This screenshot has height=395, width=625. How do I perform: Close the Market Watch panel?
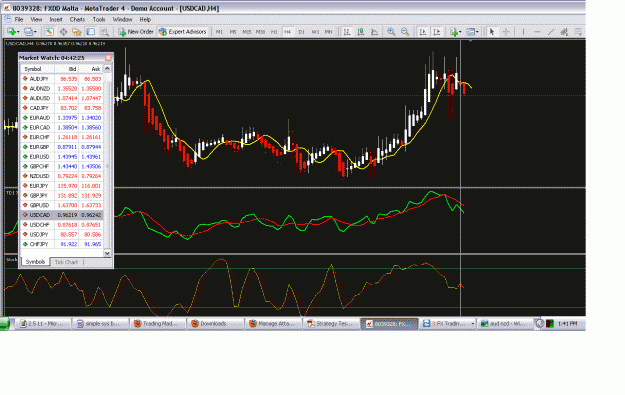pyautogui.click(x=108, y=58)
